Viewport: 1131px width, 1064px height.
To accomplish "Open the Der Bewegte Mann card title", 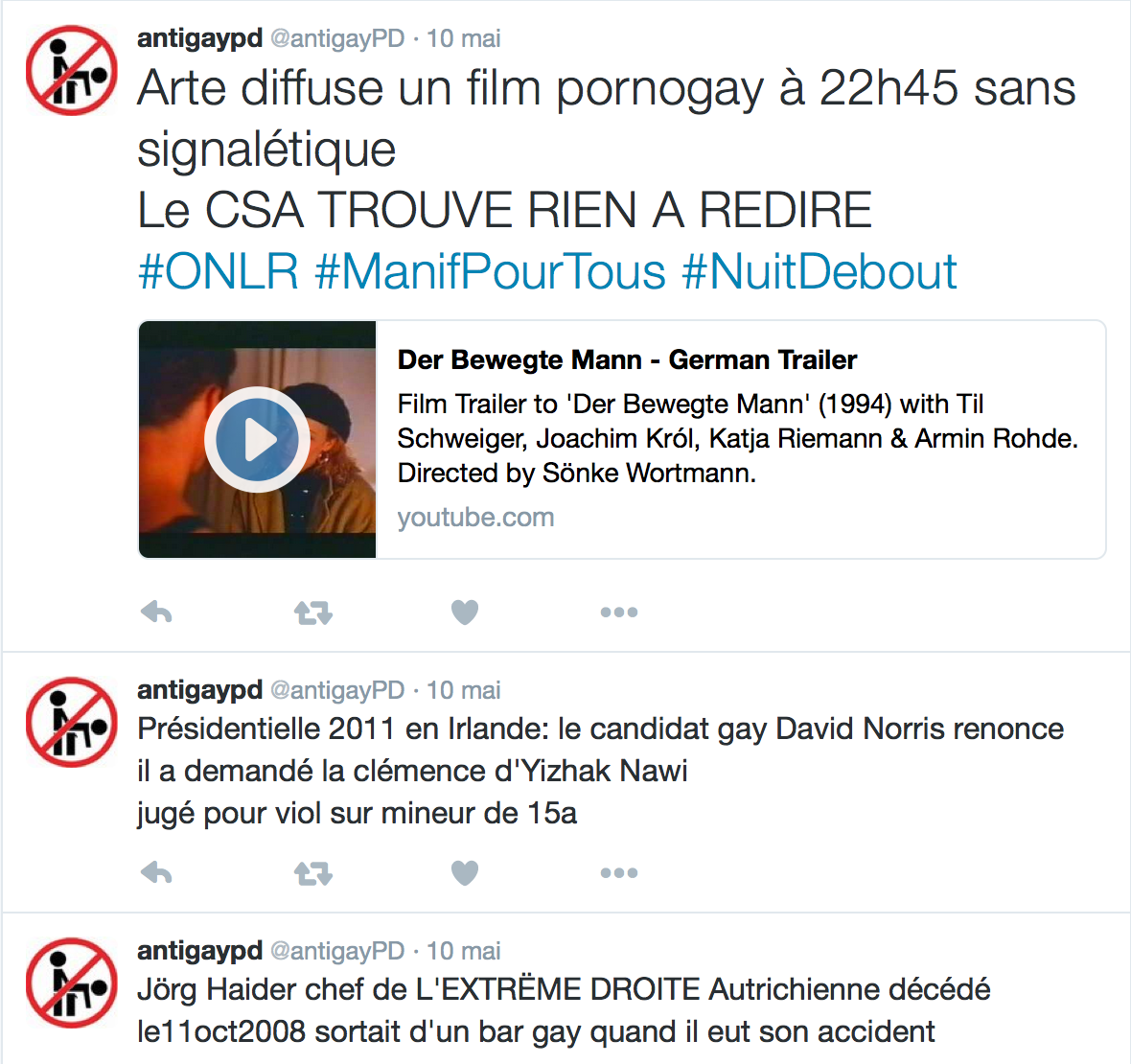I will coord(627,359).
